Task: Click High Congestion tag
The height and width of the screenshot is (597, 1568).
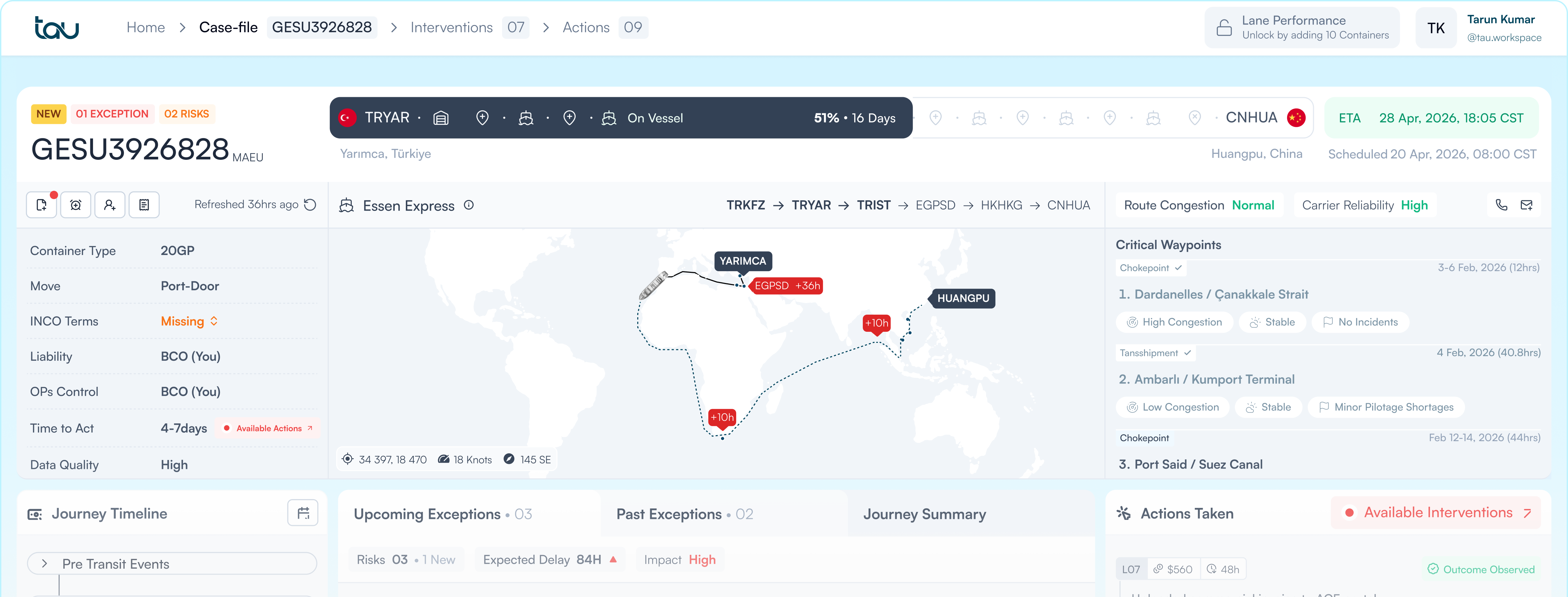Action: (x=1174, y=322)
